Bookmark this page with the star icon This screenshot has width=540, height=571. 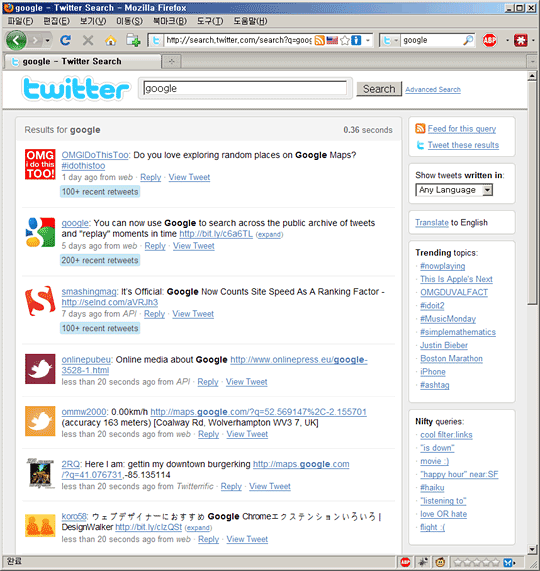tap(345, 40)
